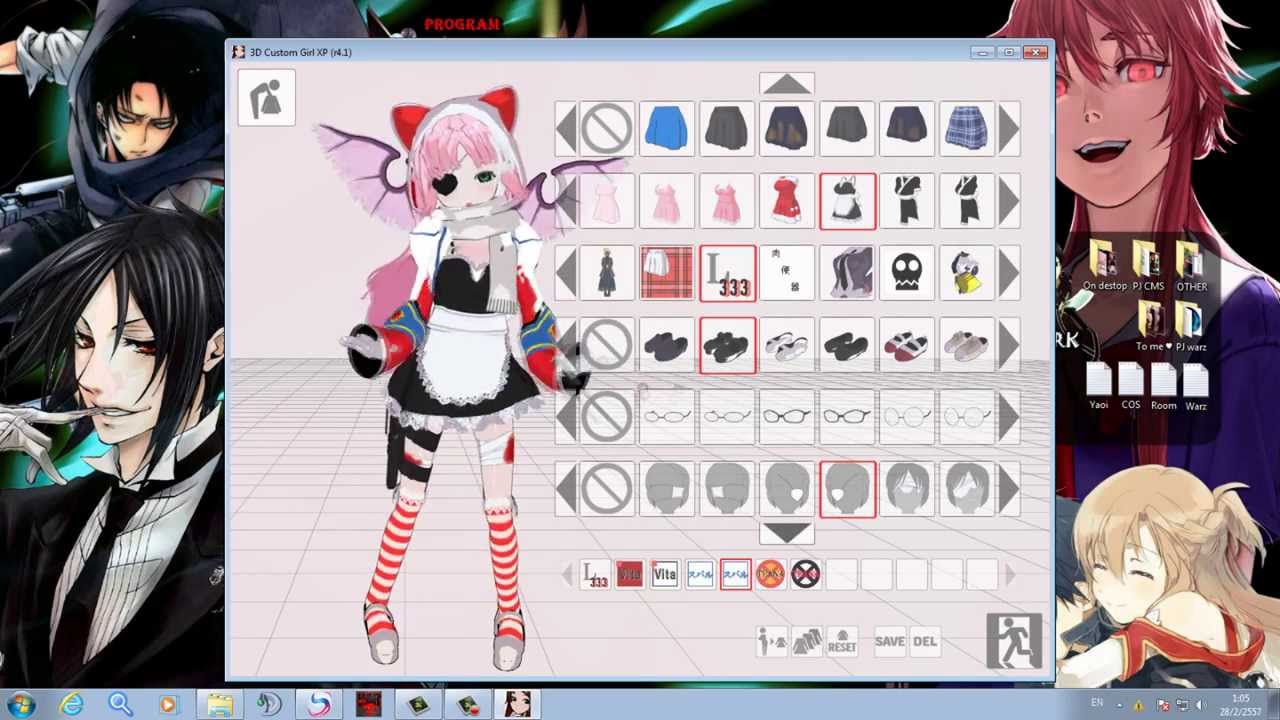Select the L333 item in clothing grid
The height and width of the screenshot is (720, 1280).
tap(727, 273)
